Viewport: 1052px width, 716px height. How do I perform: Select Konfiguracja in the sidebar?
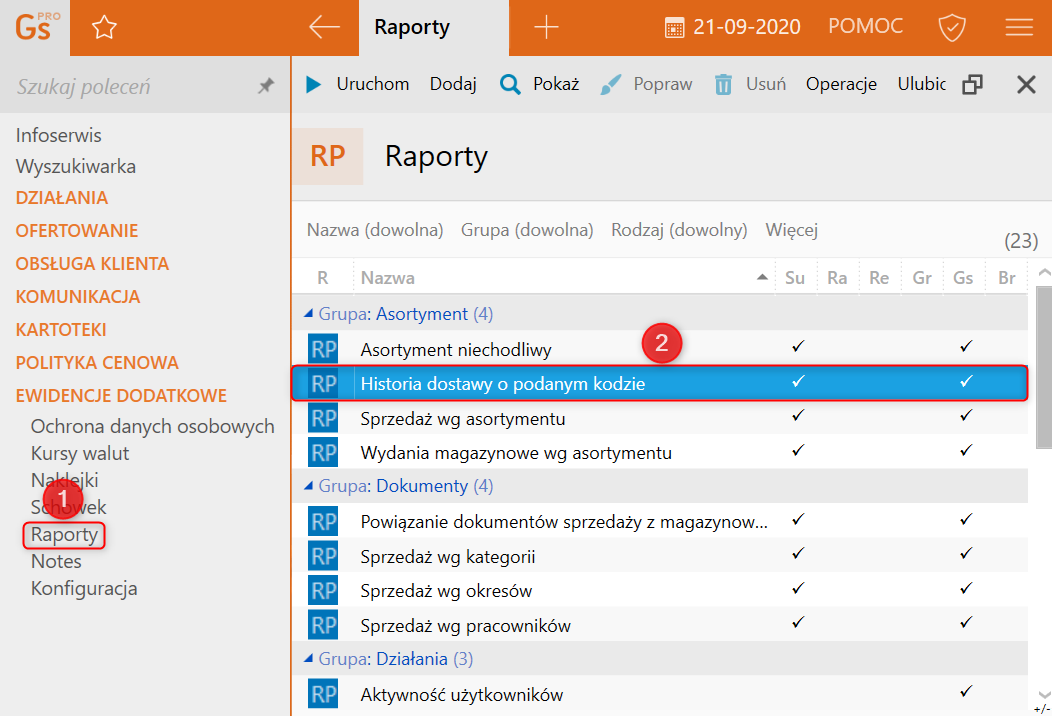[x=84, y=588]
